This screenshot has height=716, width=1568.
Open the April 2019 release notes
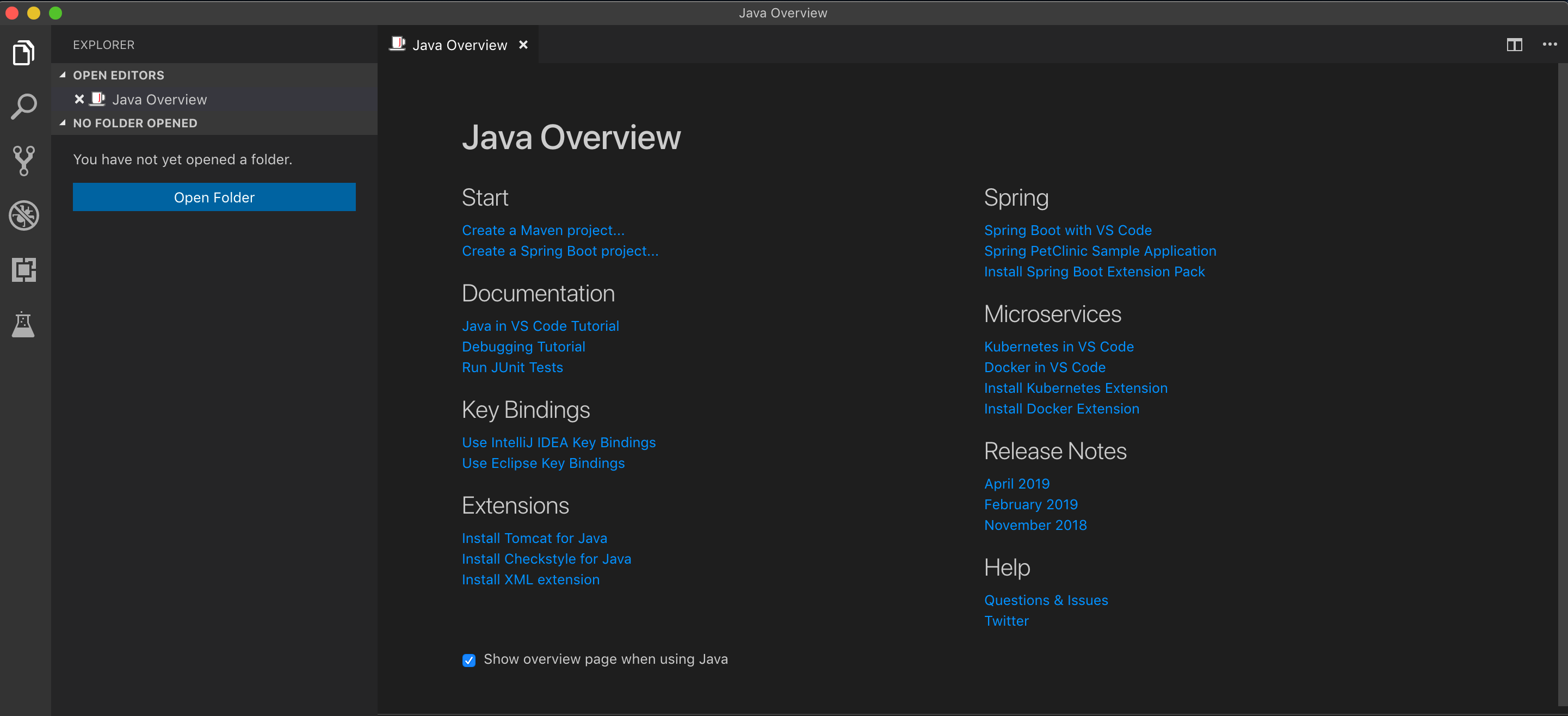(x=1016, y=484)
